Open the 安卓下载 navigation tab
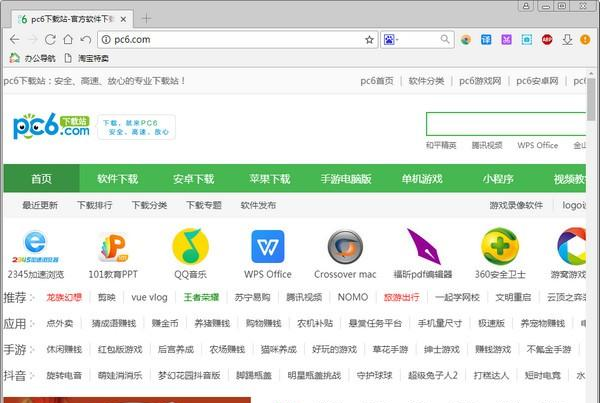600x403 pixels. coord(194,178)
